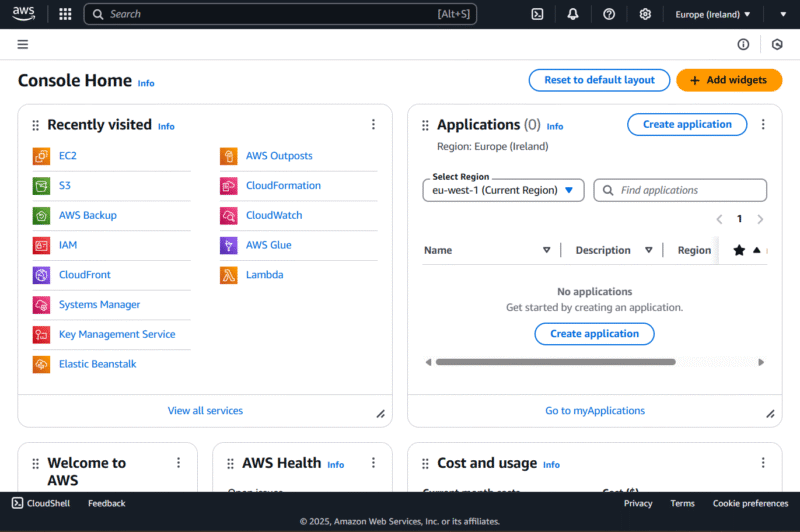Click the Cost and usage drag handle
Screen dimensions: 800x532
[x=425, y=464]
